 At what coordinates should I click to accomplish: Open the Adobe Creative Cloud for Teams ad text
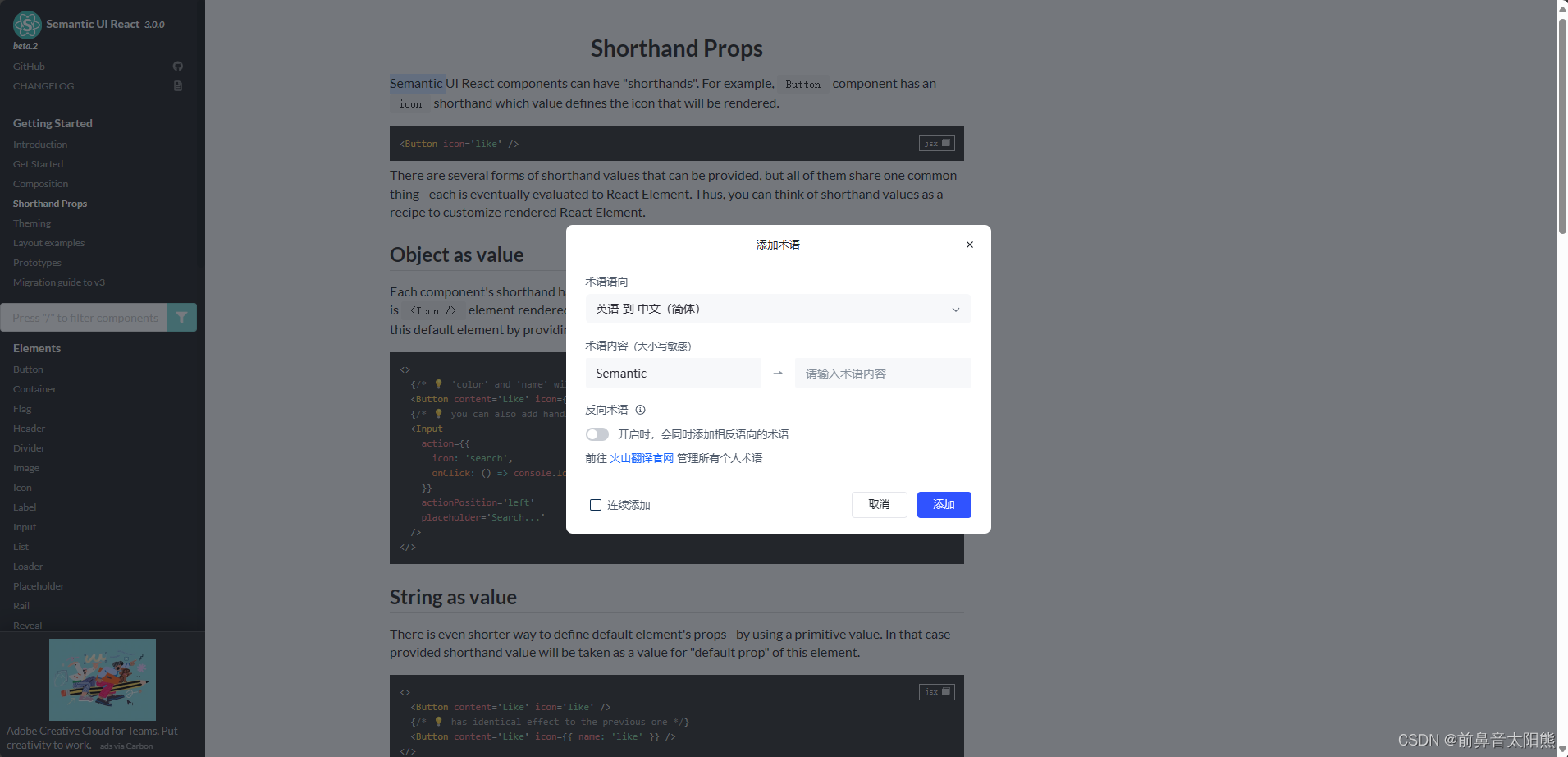click(x=92, y=737)
